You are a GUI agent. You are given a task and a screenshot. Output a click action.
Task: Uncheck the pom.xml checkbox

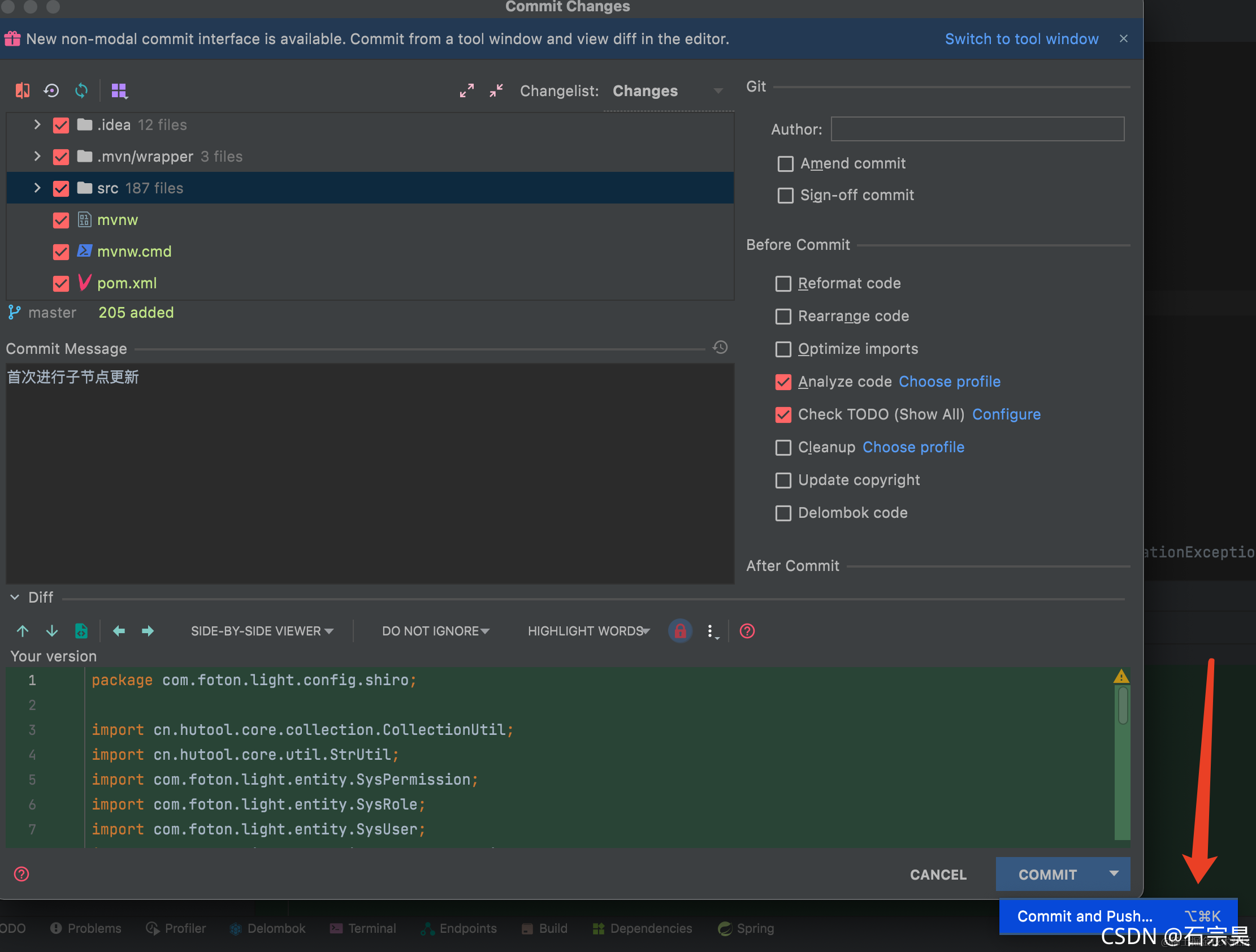tap(60, 283)
